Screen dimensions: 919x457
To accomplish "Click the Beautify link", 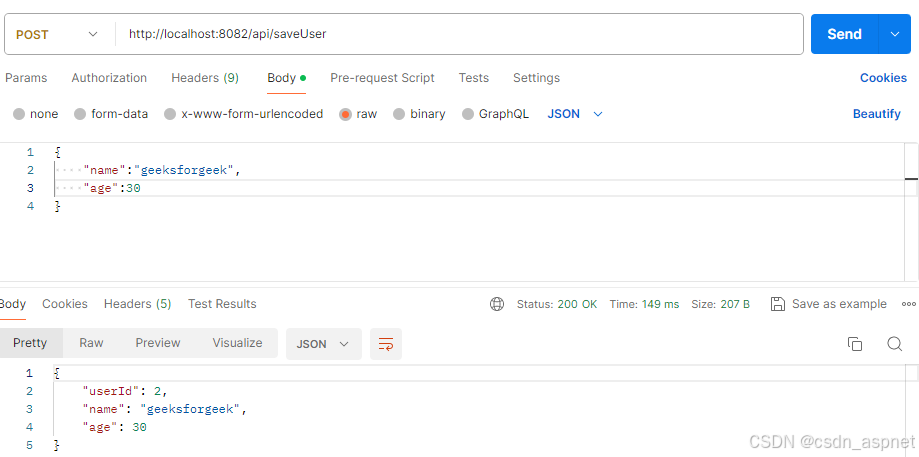I will [x=877, y=114].
